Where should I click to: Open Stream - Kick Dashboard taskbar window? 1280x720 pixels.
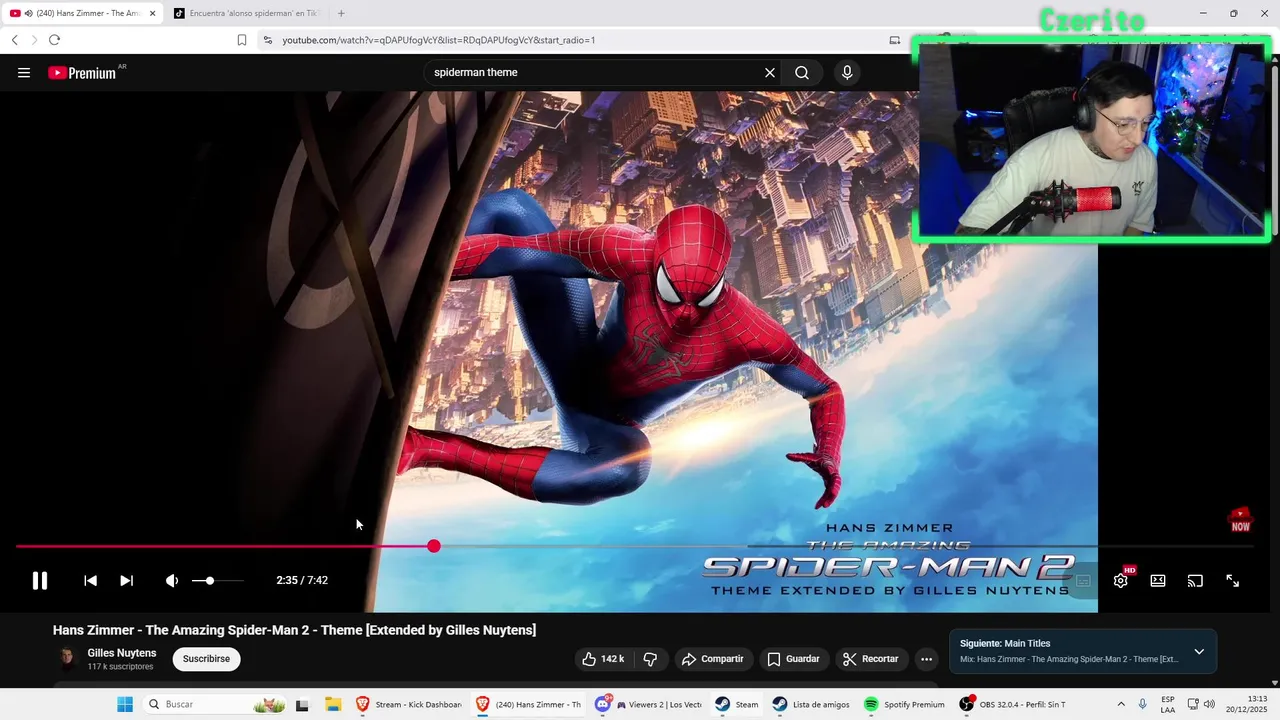(x=409, y=704)
